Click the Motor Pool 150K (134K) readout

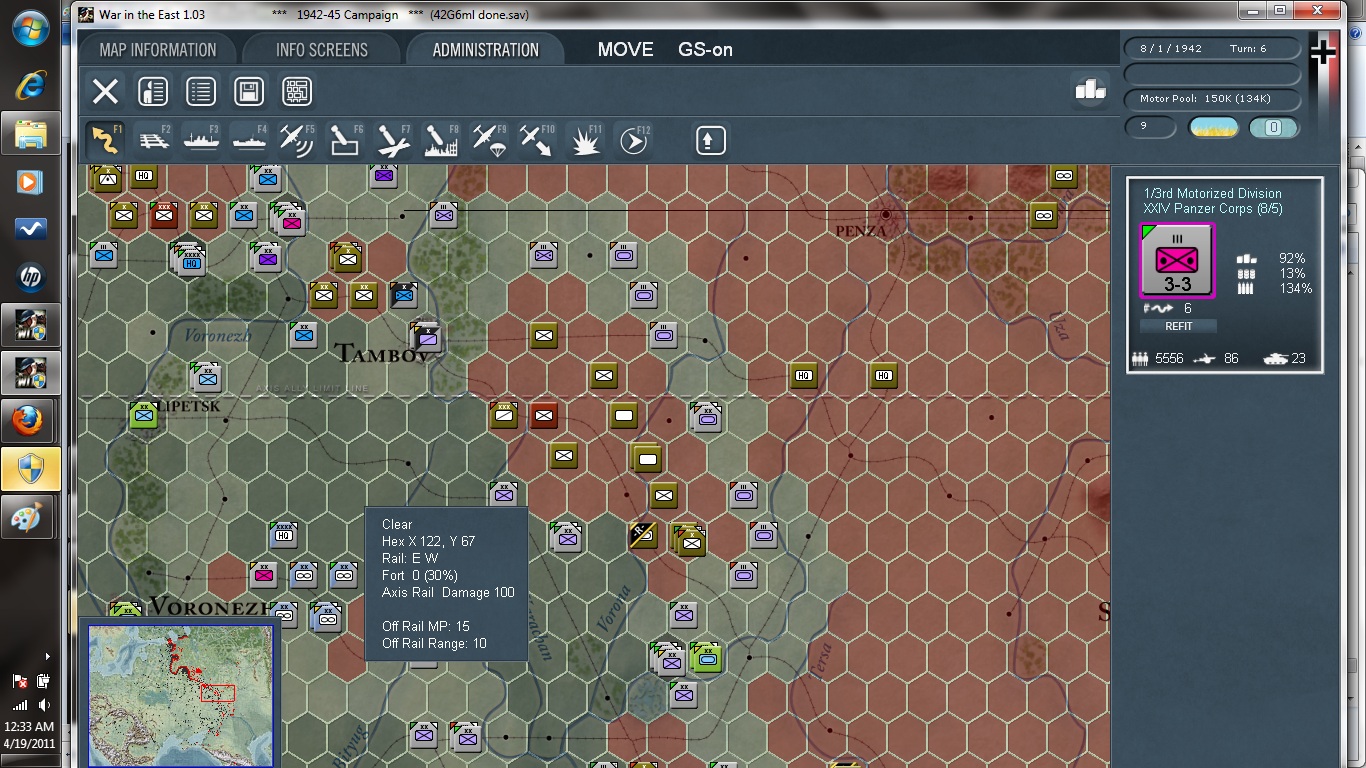click(x=1211, y=99)
